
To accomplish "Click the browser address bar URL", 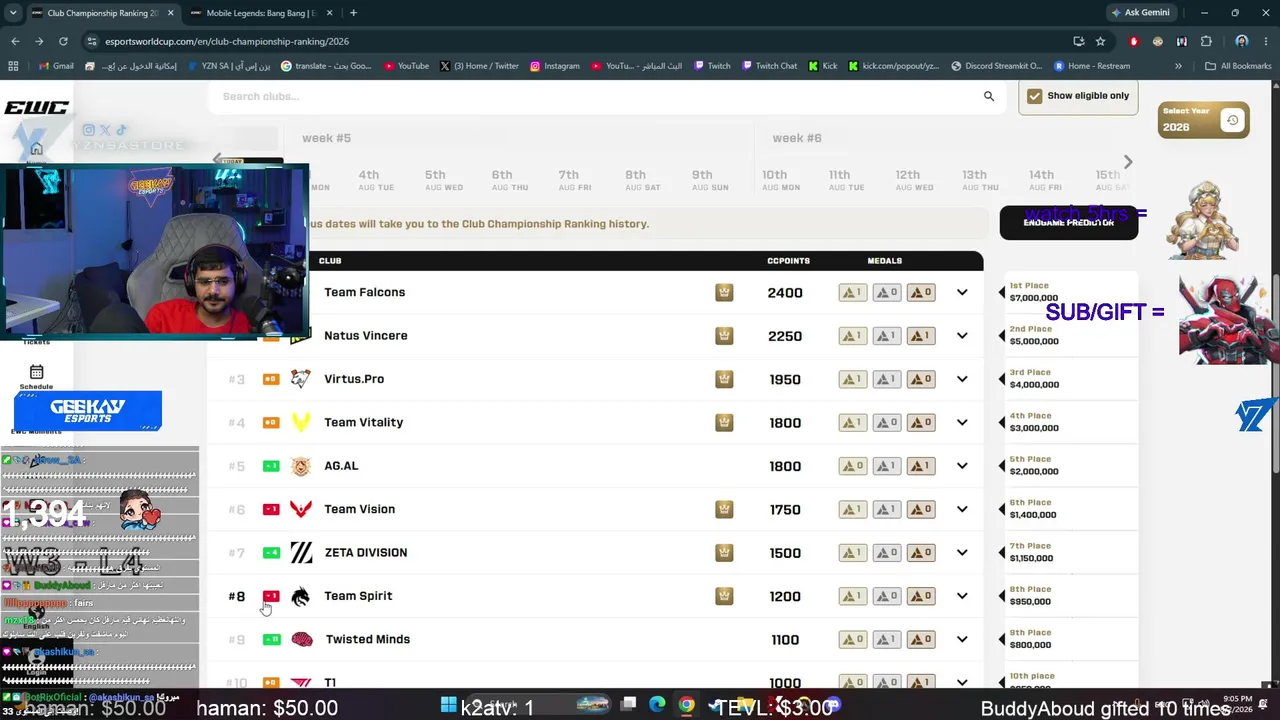I will coord(227,42).
